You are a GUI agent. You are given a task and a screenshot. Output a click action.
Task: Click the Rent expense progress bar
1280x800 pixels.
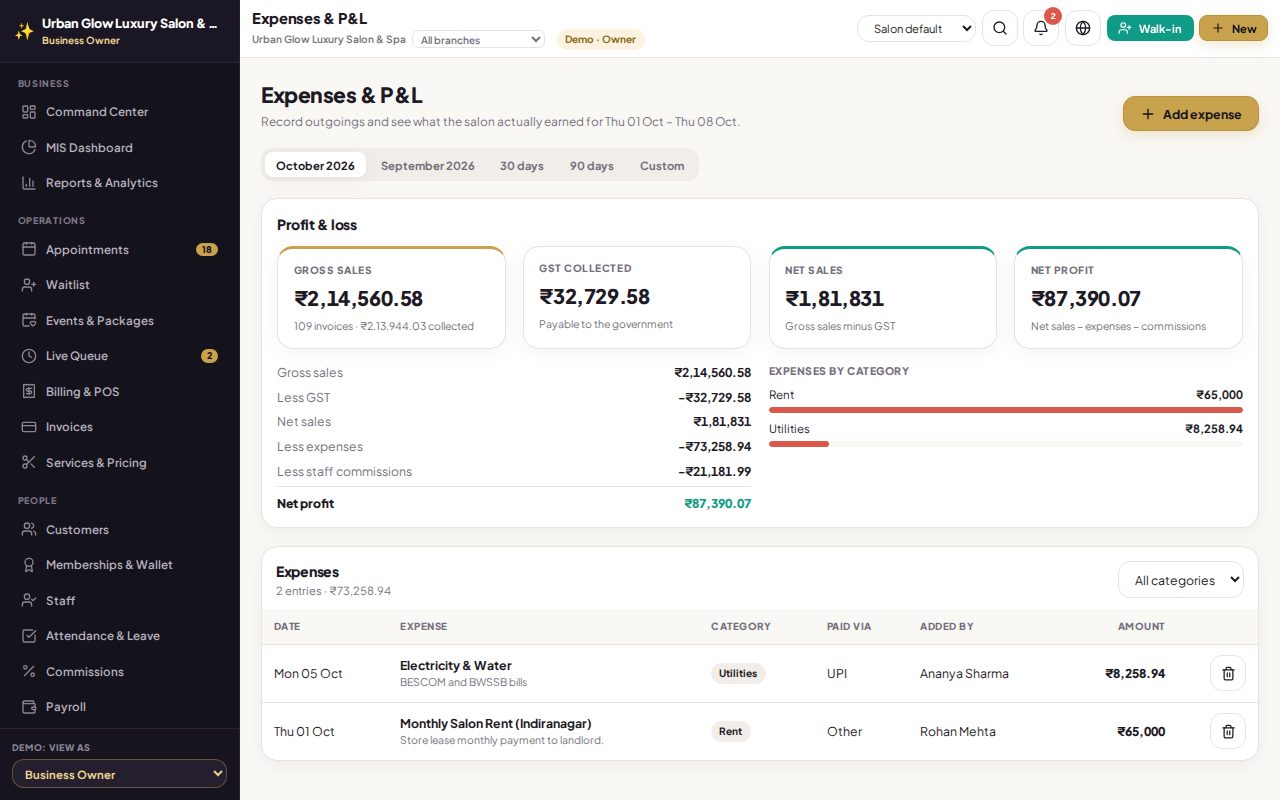click(1006, 410)
